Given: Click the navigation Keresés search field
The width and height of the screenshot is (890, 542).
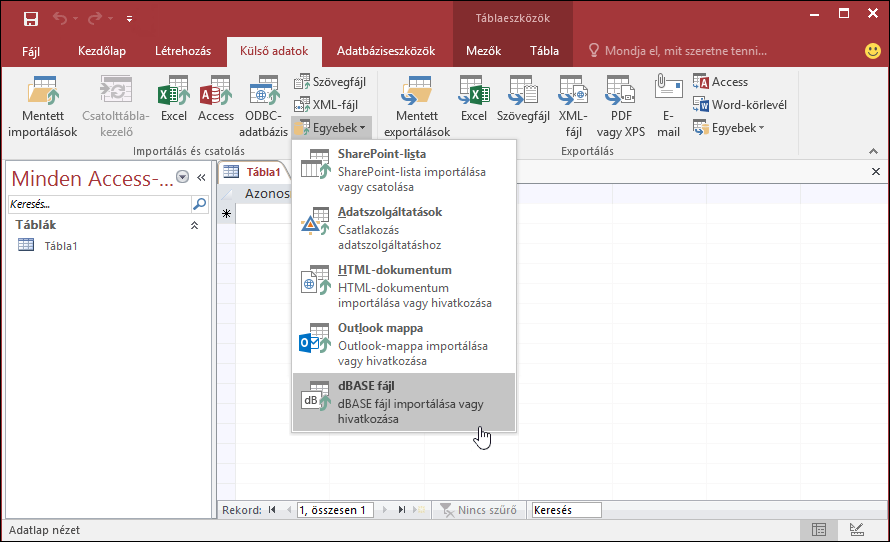Looking at the screenshot, I should (100, 204).
